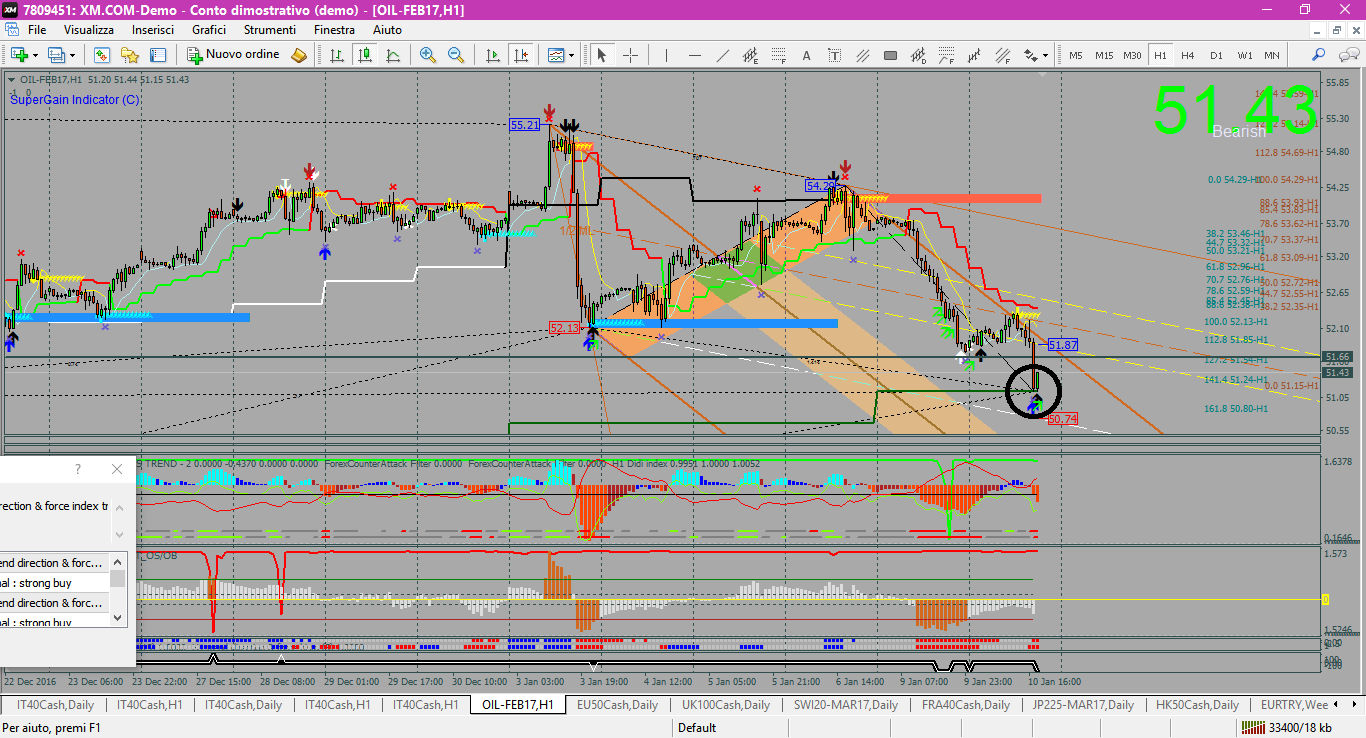This screenshot has width=1366, height=738.
Task: Switch to SWI20-MAR17,Daily chart tab
Action: [846, 705]
